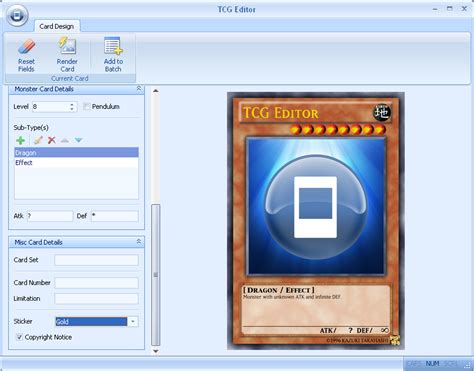Click the side panel scroll up arrow
This screenshot has width=474, height=371.
[x=155, y=91]
